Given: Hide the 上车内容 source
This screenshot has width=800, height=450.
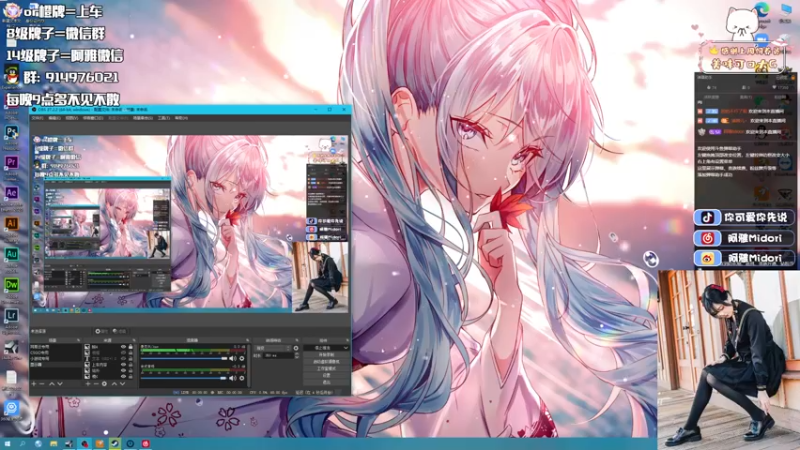Looking at the screenshot, I should 123,365.
